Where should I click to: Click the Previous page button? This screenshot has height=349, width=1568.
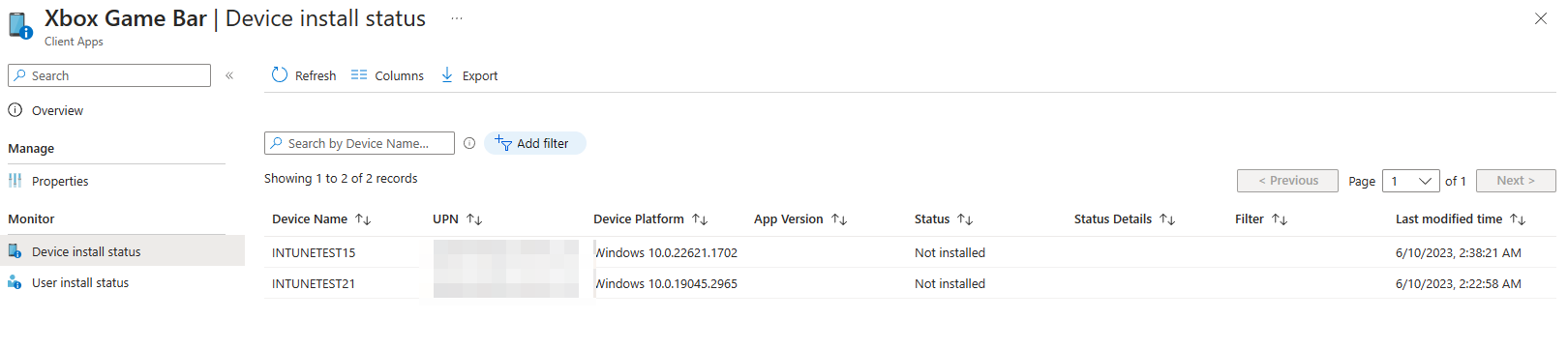tap(1287, 181)
